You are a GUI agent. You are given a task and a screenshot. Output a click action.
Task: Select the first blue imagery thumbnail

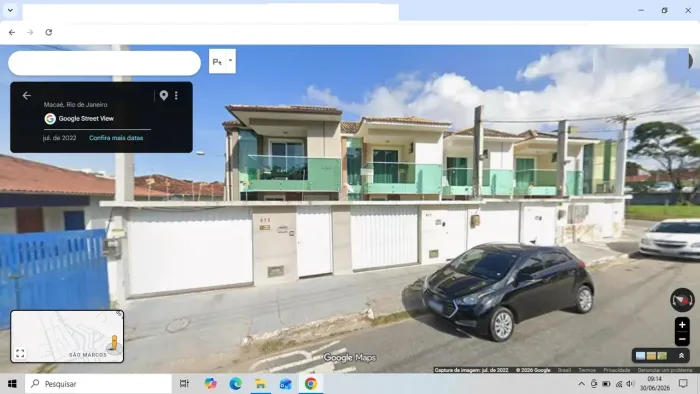point(640,356)
